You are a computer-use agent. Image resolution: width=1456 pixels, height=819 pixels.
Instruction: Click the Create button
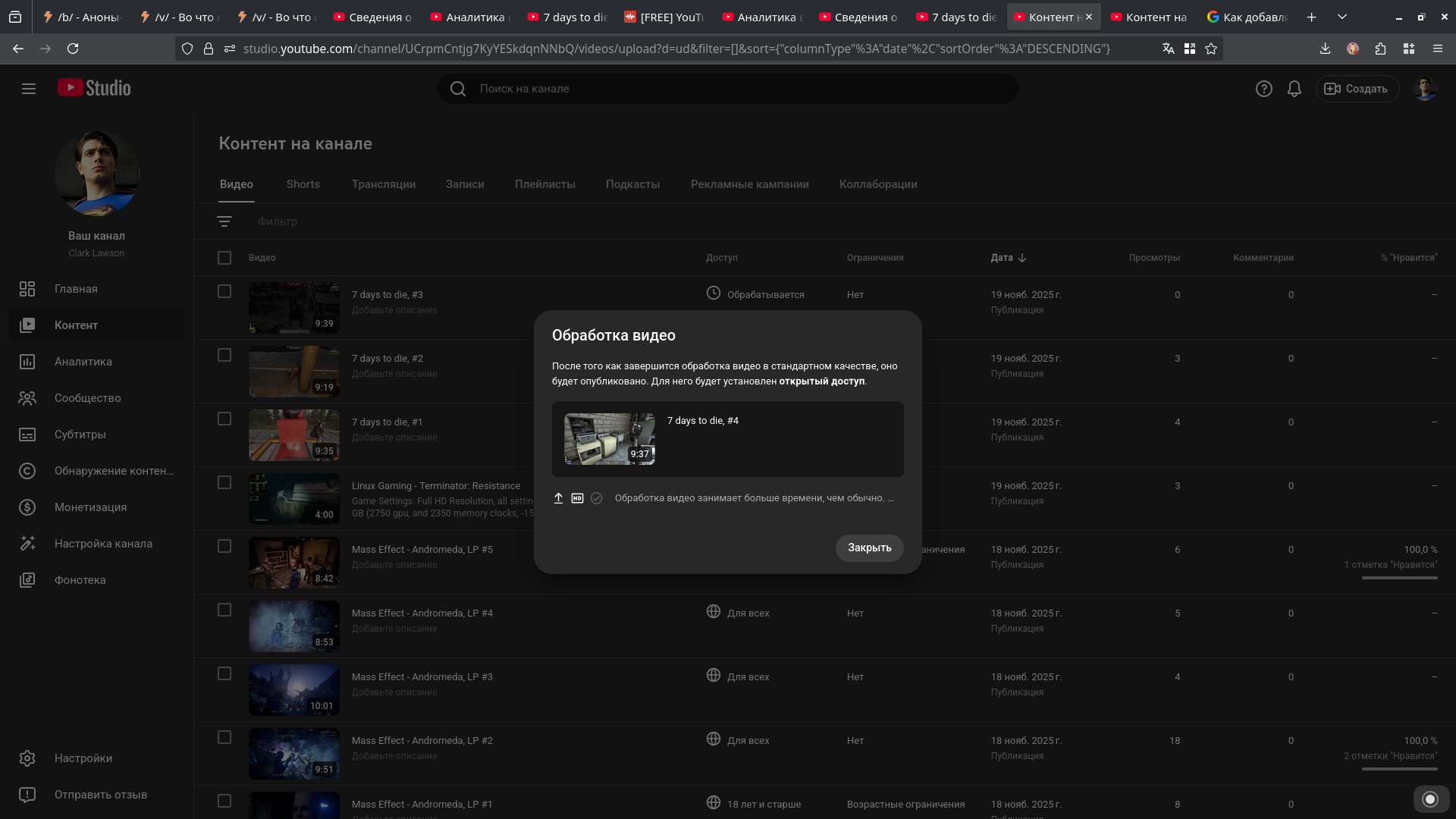click(x=1357, y=89)
